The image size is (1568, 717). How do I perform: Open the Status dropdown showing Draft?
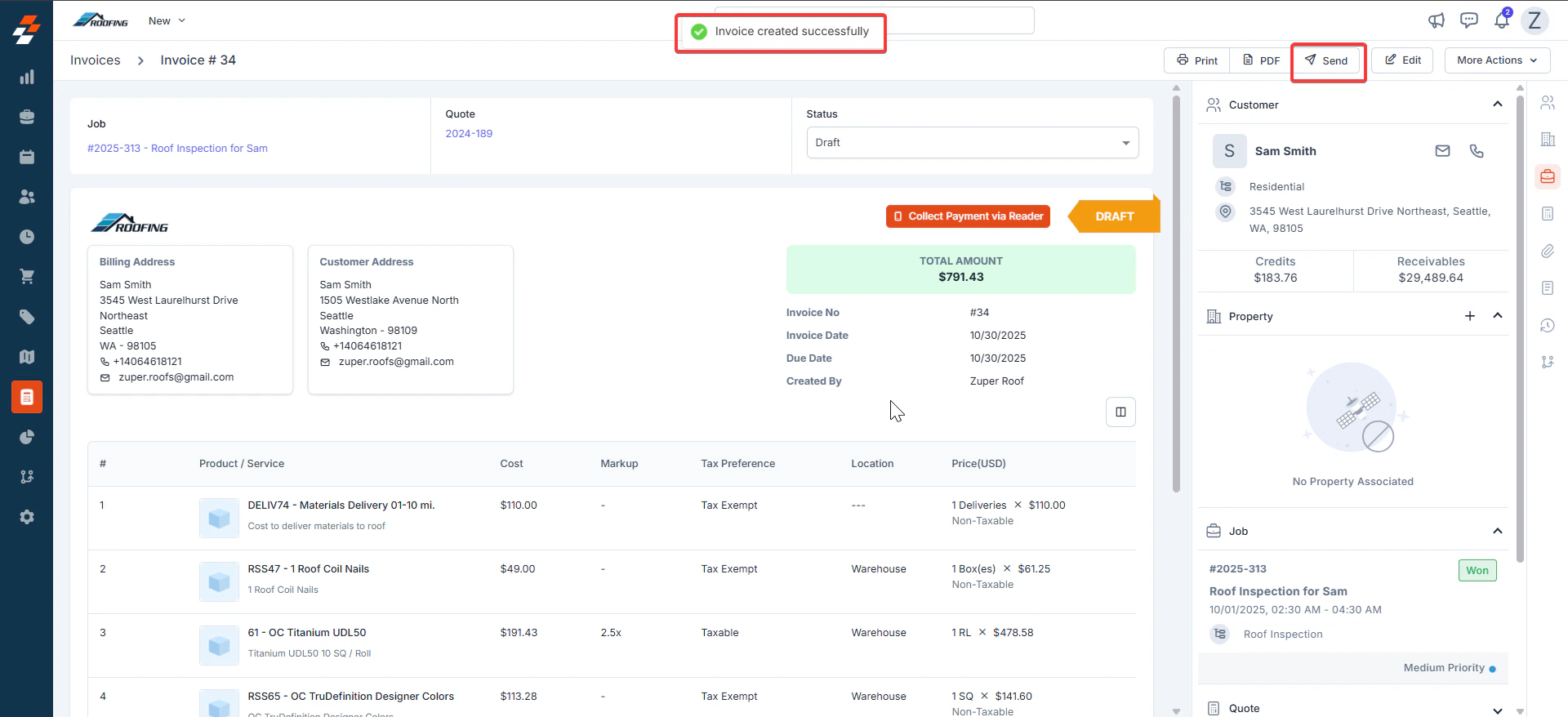pyautogui.click(x=973, y=142)
